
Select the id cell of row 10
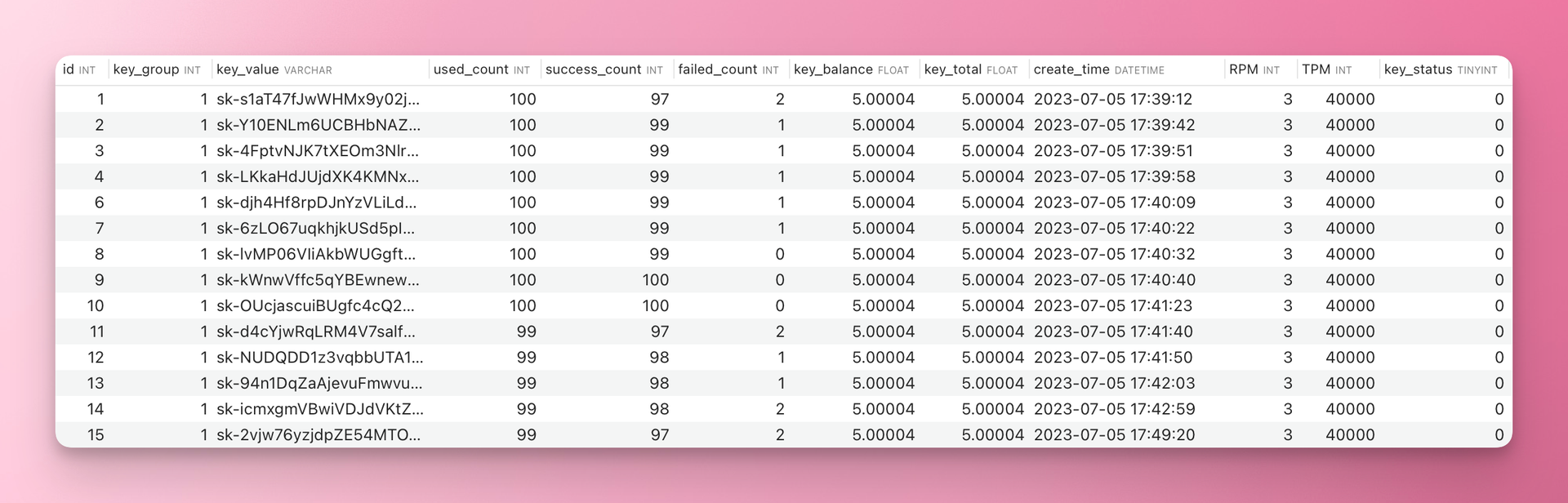(x=96, y=306)
